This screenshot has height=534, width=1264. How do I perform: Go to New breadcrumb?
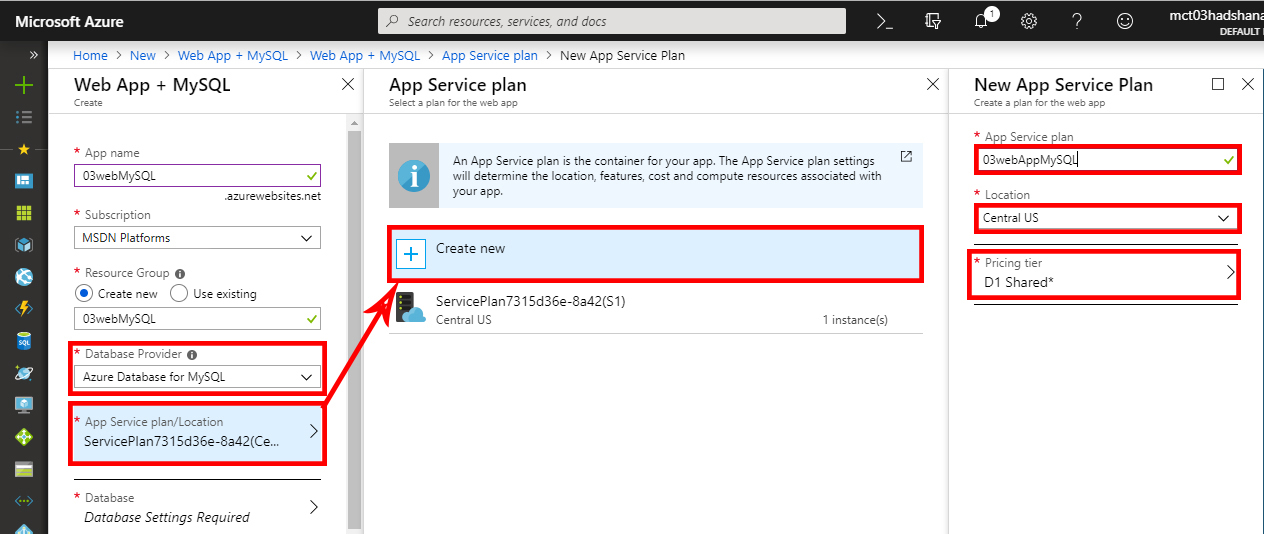point(143,55)
